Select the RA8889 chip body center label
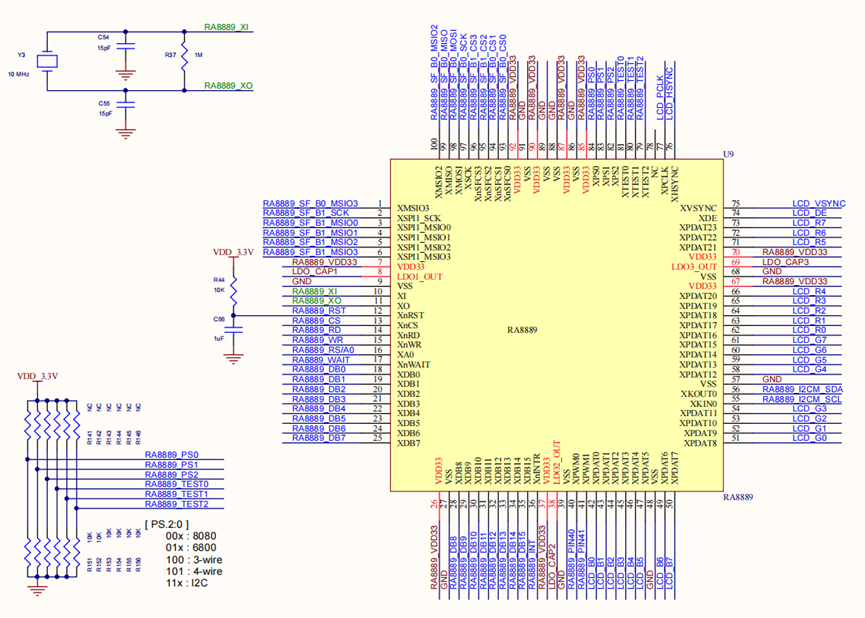865x618 pixels. click(x=522, y=330)
